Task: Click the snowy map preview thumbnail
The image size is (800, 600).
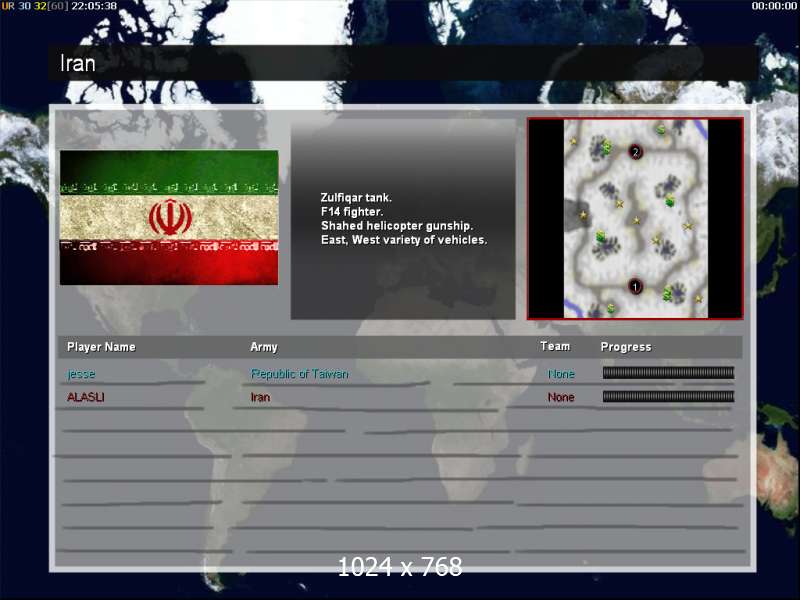Action: (x=635, y=218)
